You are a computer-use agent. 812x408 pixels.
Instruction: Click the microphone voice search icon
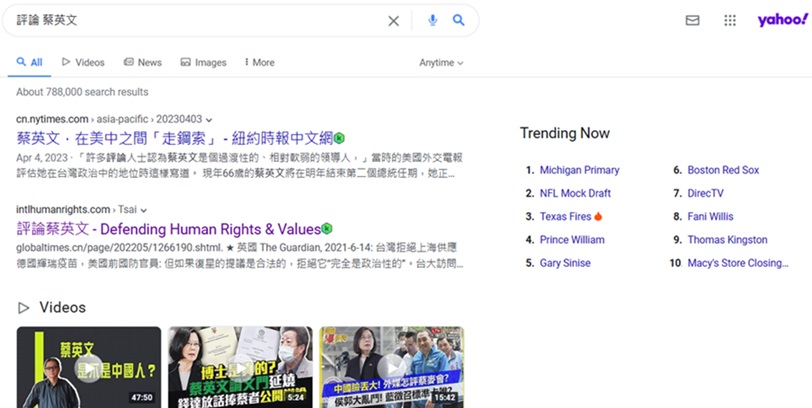[x=433, y=20]
